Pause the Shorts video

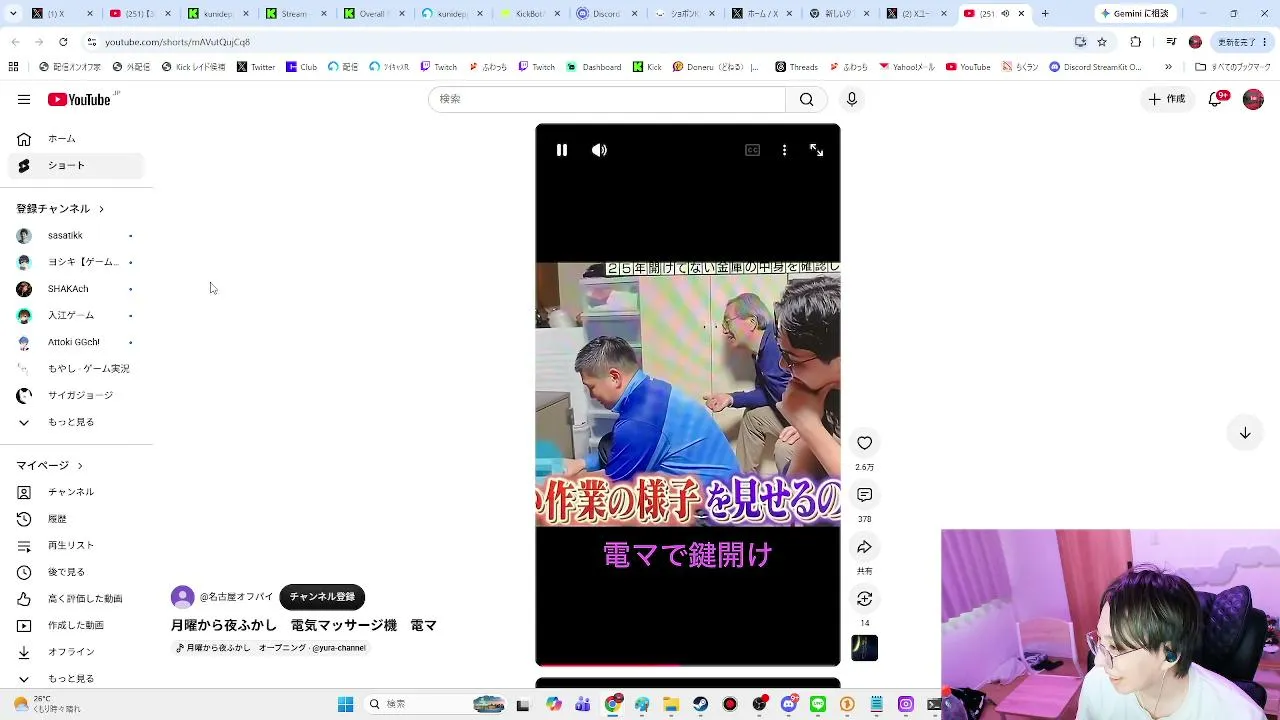562,150
